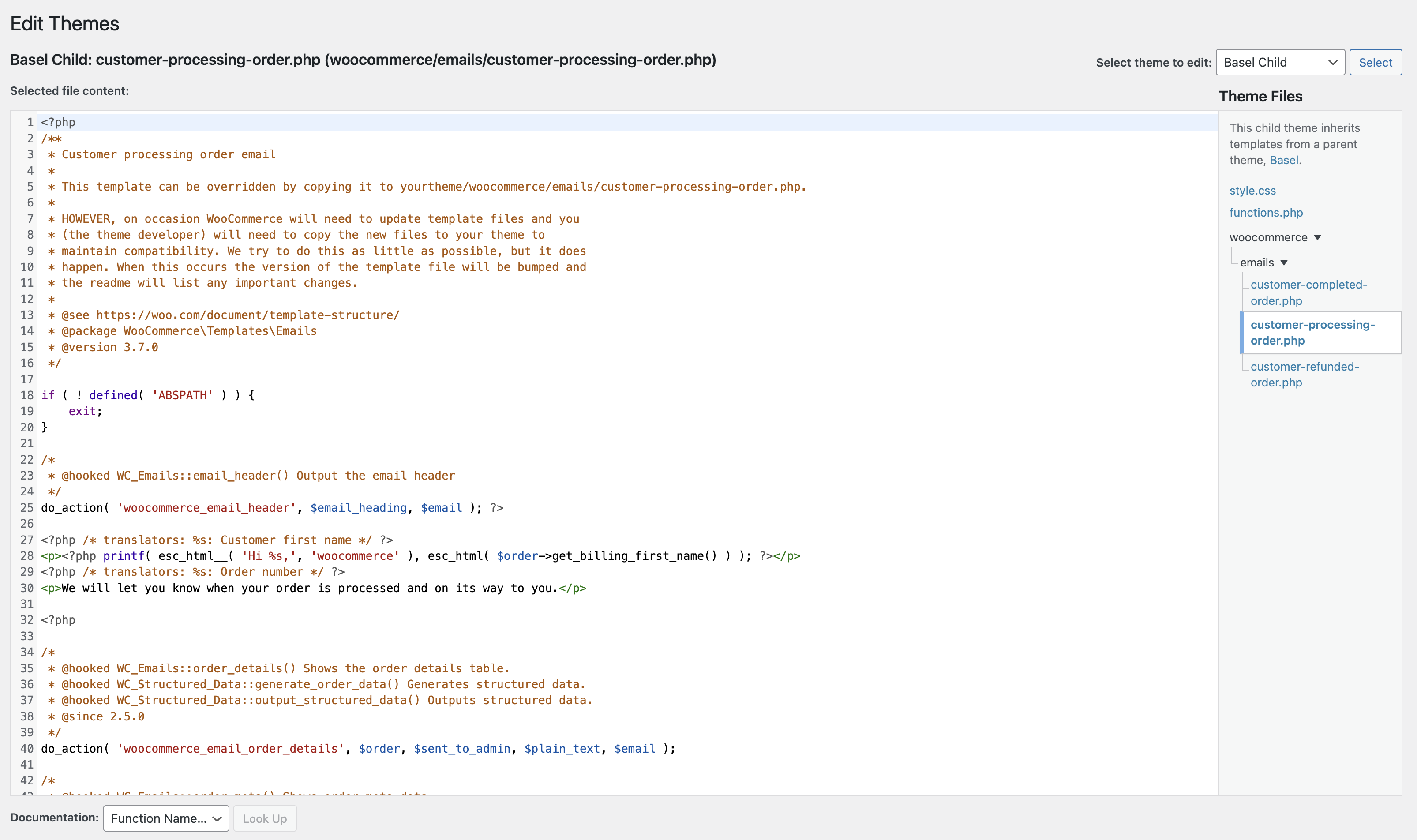
Task: Place cursor on line 1 of editor
Action: click(x=340, y=122)
